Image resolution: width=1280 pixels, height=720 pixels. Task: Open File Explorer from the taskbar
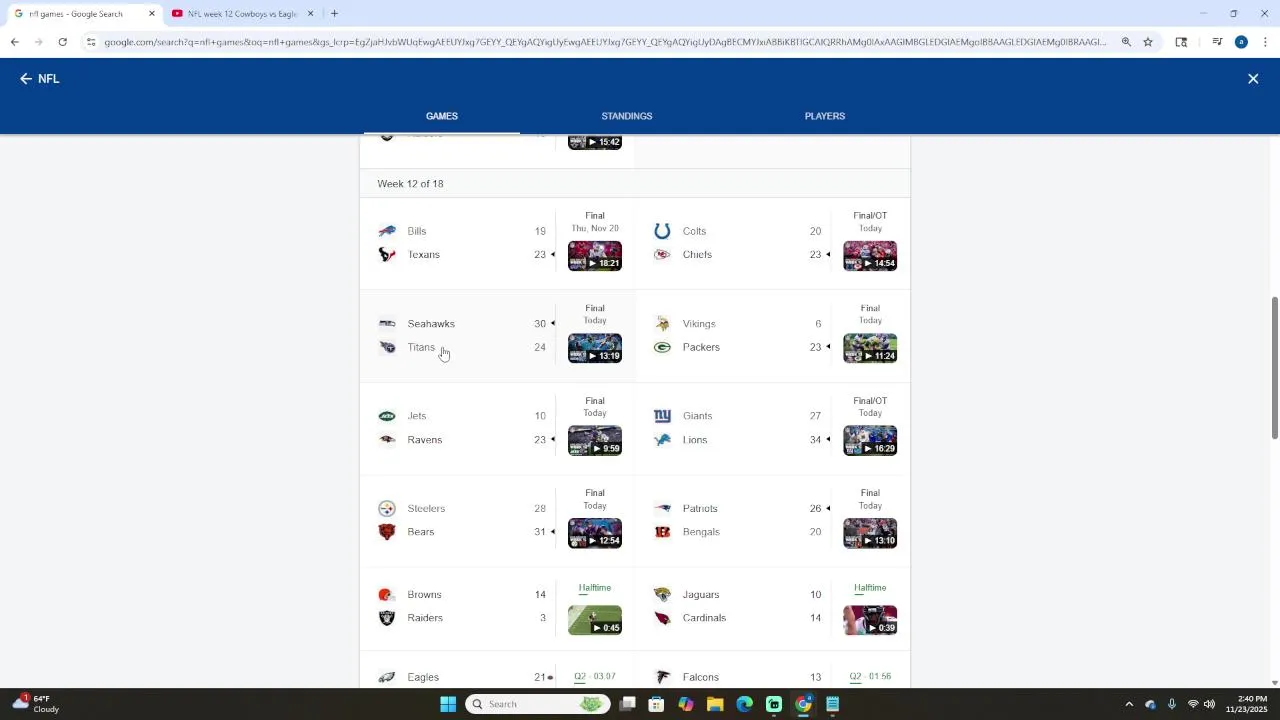click(715, 704)
